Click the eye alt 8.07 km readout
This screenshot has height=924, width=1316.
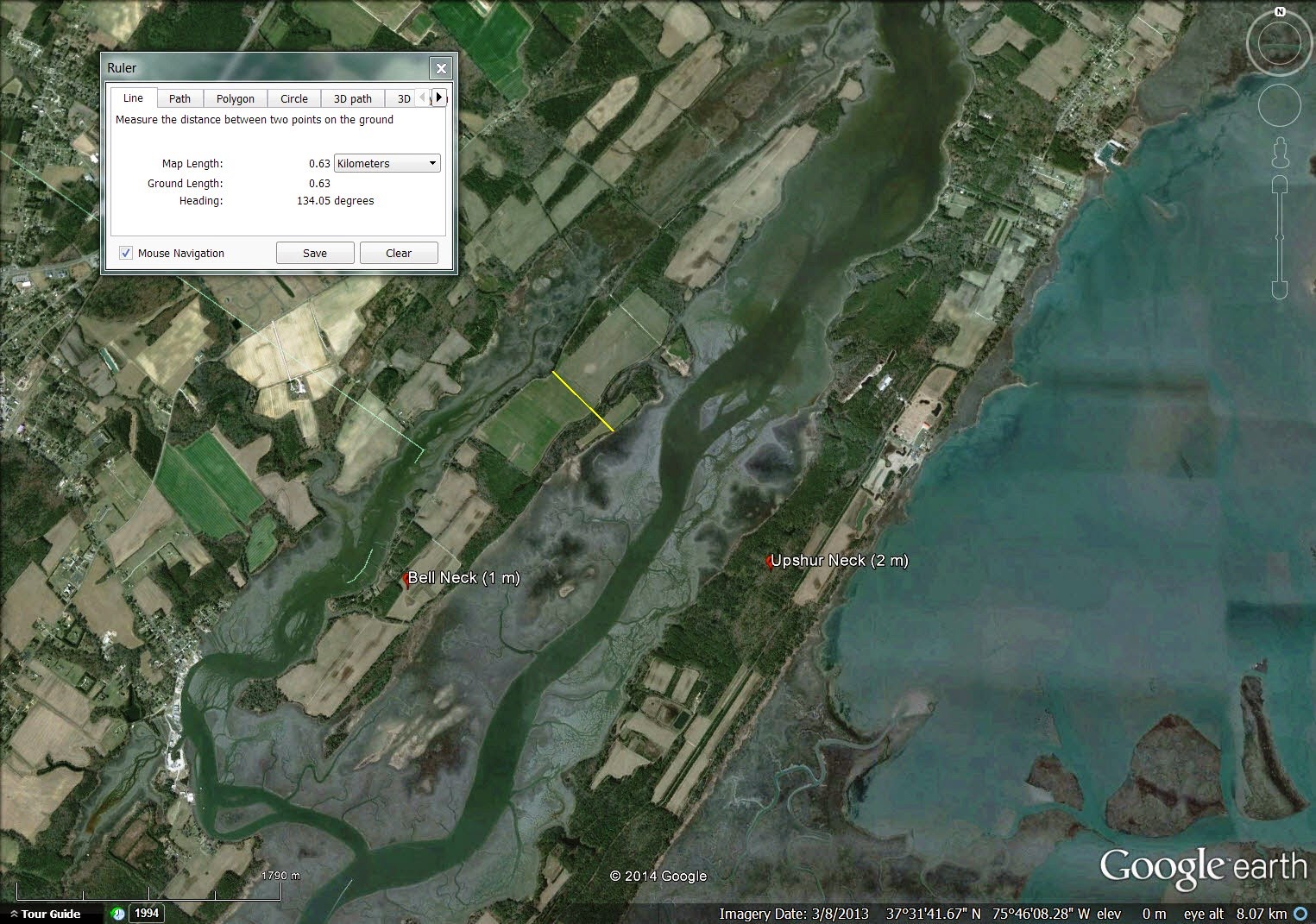[x=1235, y=914]
